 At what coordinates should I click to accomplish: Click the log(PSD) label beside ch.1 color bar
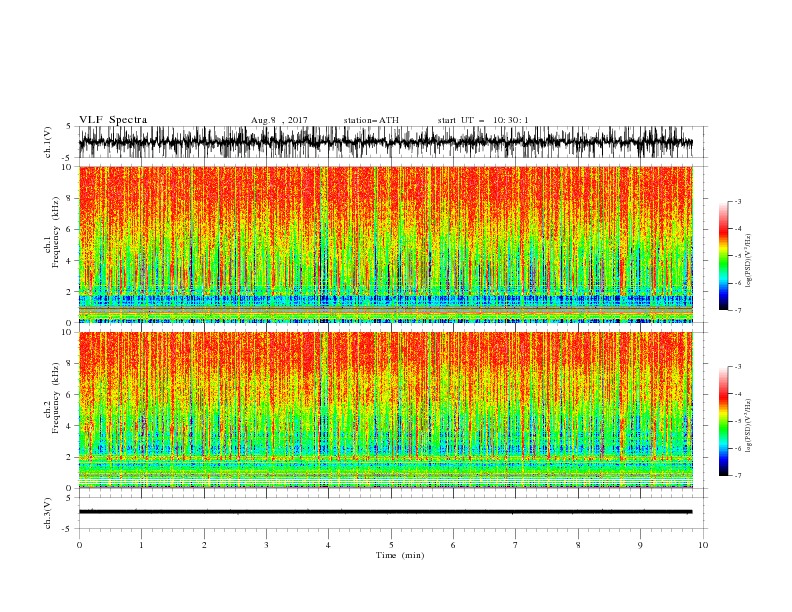coord(749,261)
